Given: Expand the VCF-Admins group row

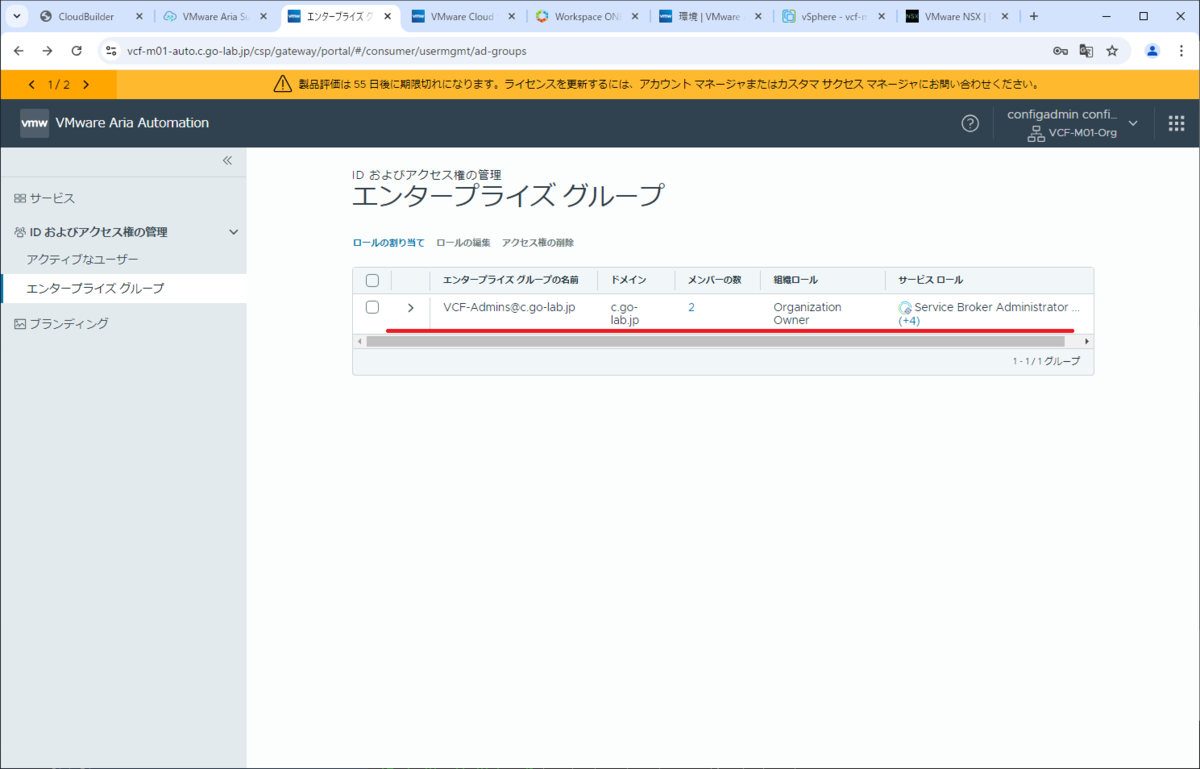Looking at the screenshot, I should 410,308.
